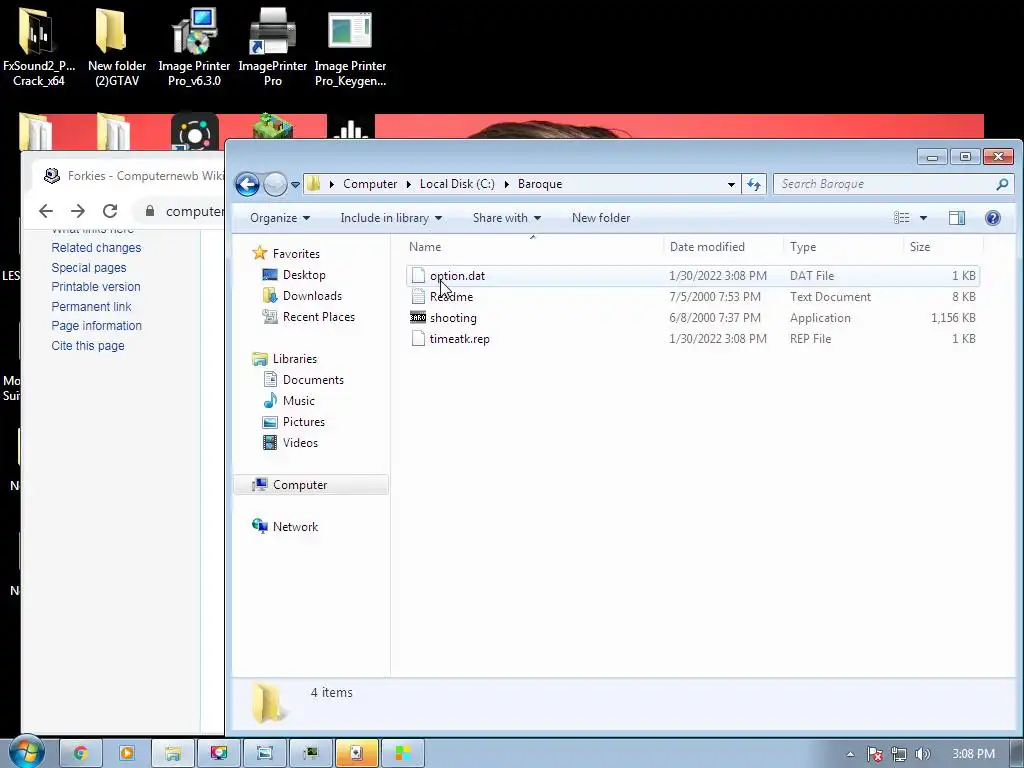
Task: Open recent locations dropdown beside Forward button
Action: click(x=295, y=185)
